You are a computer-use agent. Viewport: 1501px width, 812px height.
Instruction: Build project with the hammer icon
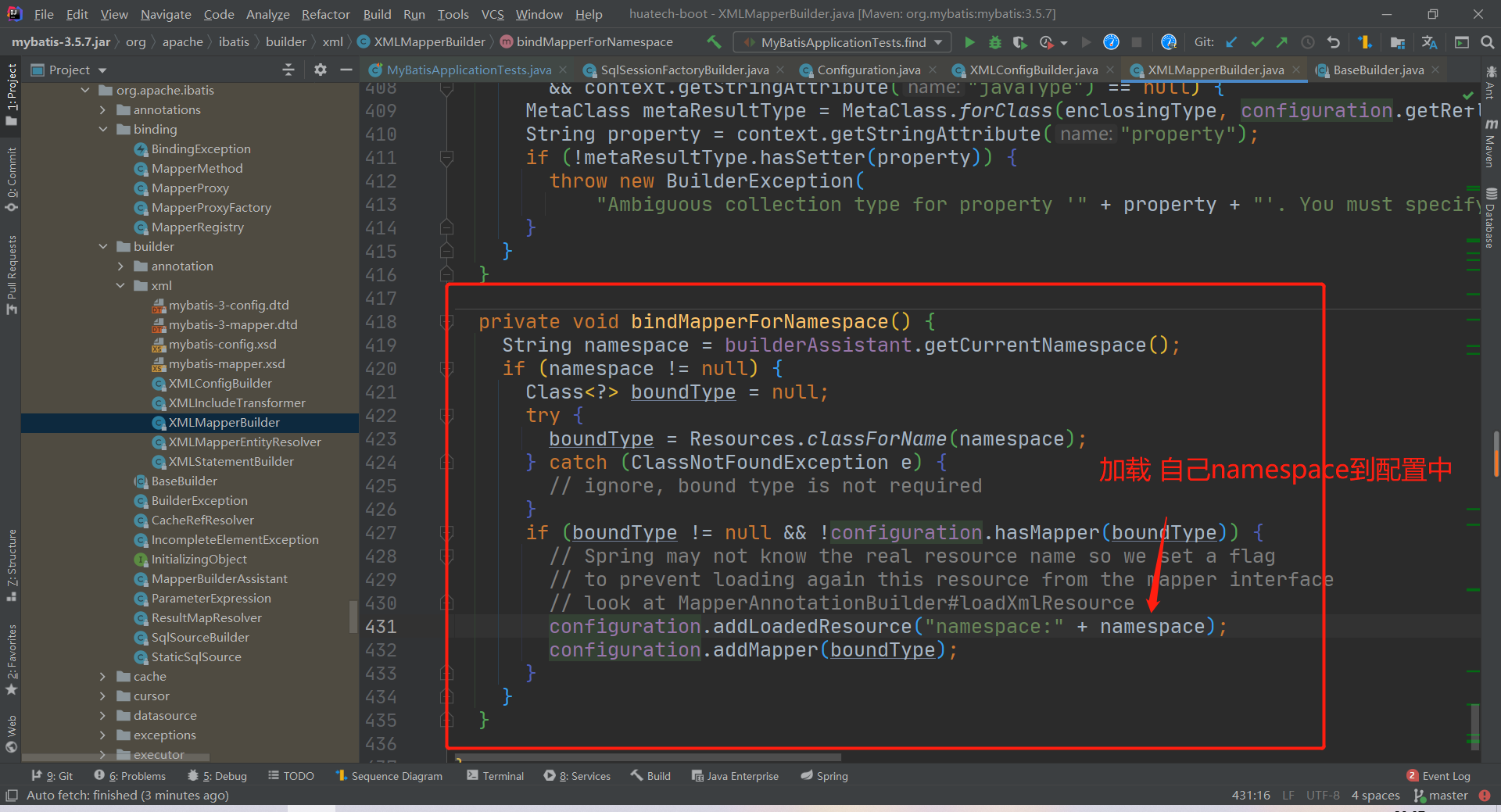point(714,42)
